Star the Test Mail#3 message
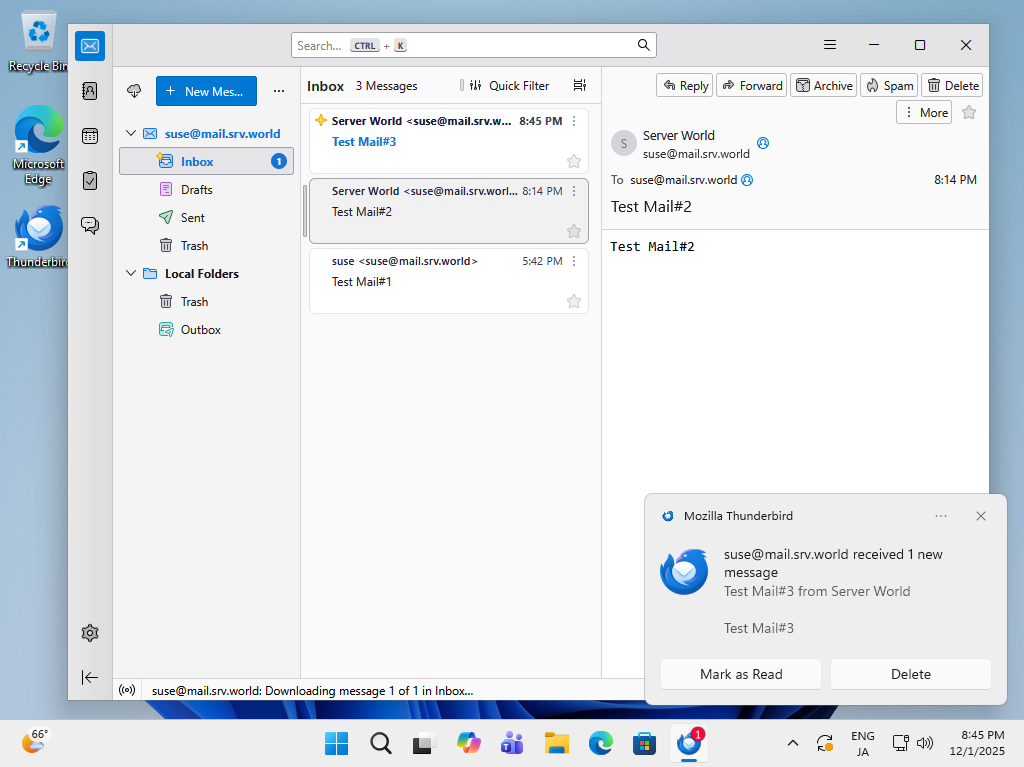Screen dimensions: 1024x767 tap(574, 161)
